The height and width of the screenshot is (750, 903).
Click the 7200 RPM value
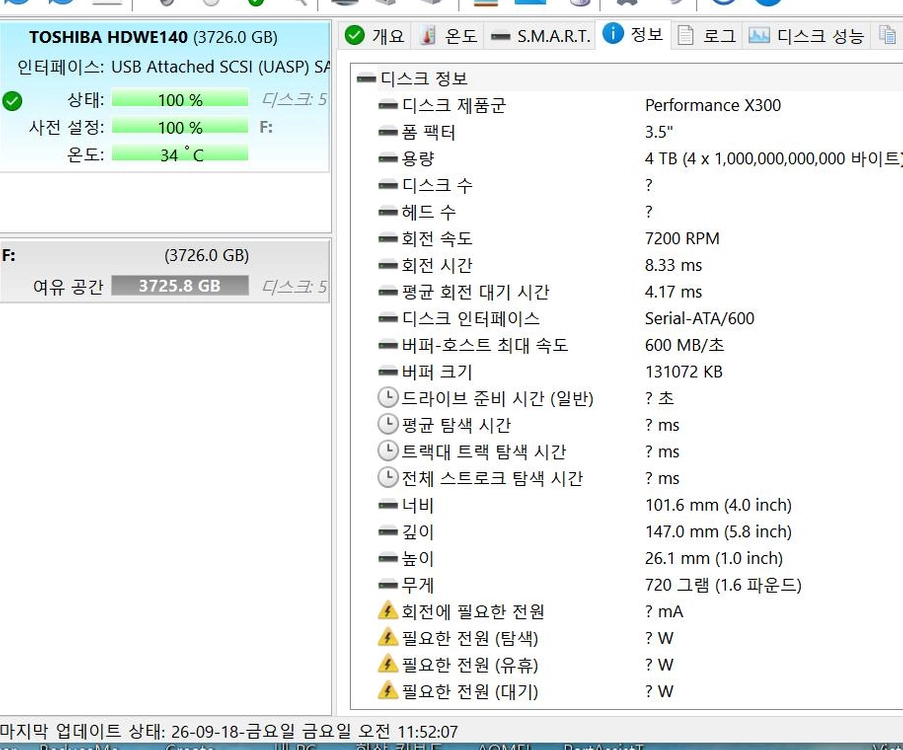click(x=682, y=238)
